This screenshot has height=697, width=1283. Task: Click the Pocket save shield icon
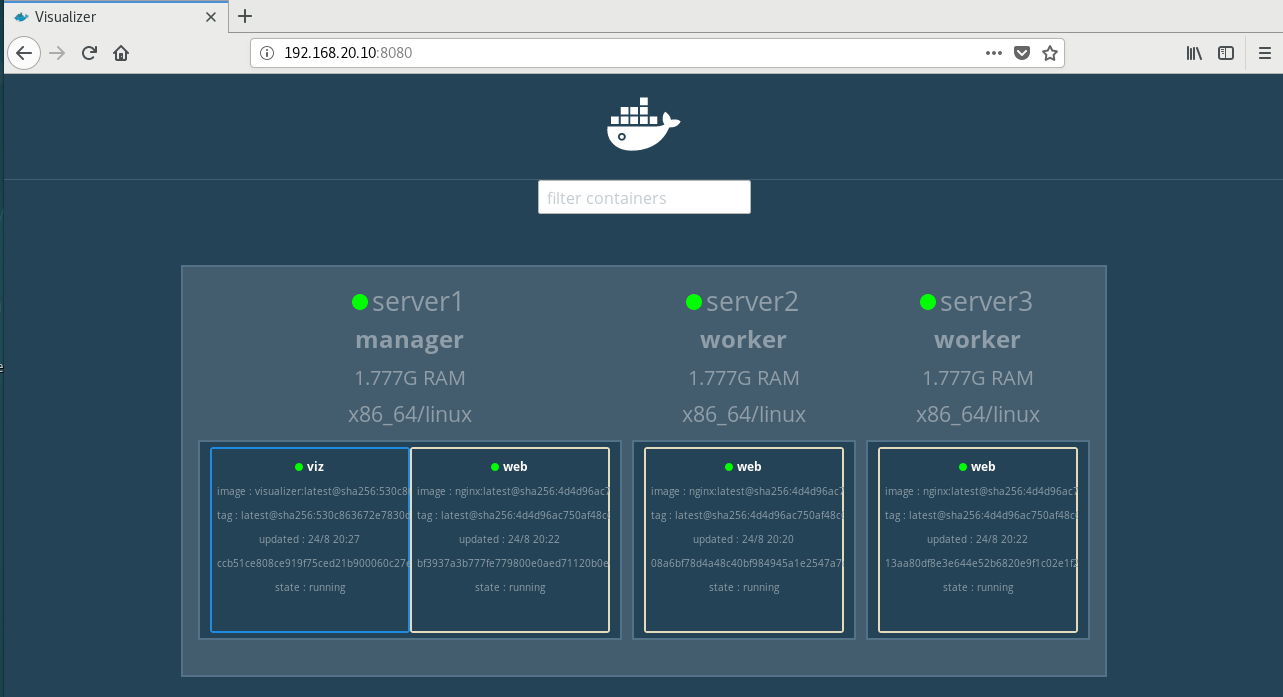point(1021,52)
